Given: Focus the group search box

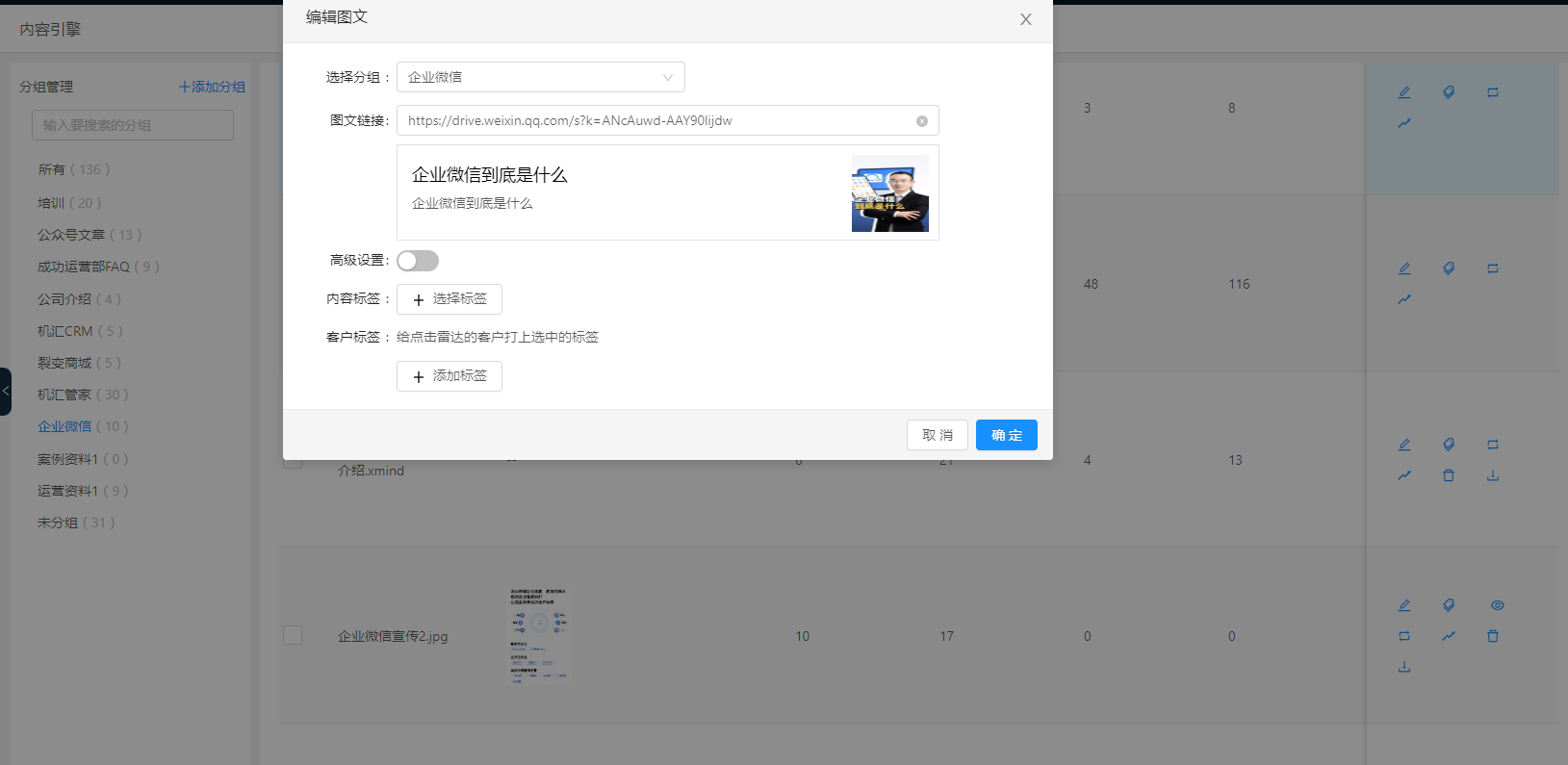Looking at the screenshot, I should click(x=133, y=125).
